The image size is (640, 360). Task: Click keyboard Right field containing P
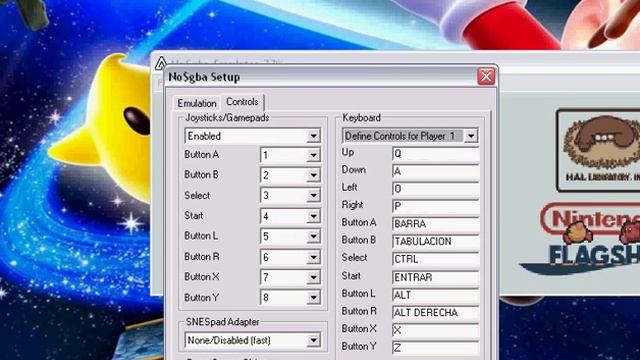click(436, 207)
